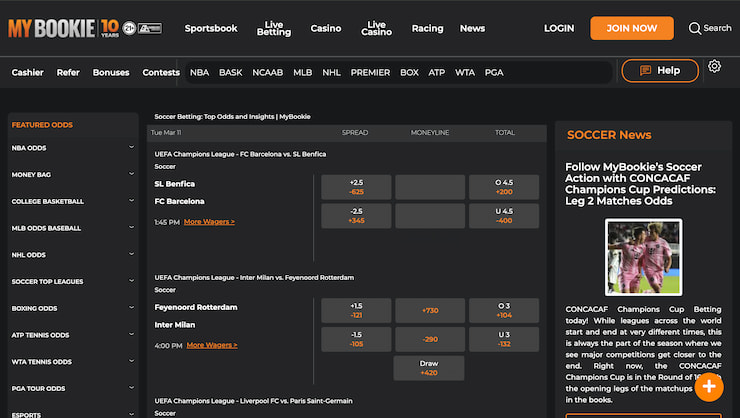Select NHL in the sports bar
The image size is (740, 418).
click(331, 73)
